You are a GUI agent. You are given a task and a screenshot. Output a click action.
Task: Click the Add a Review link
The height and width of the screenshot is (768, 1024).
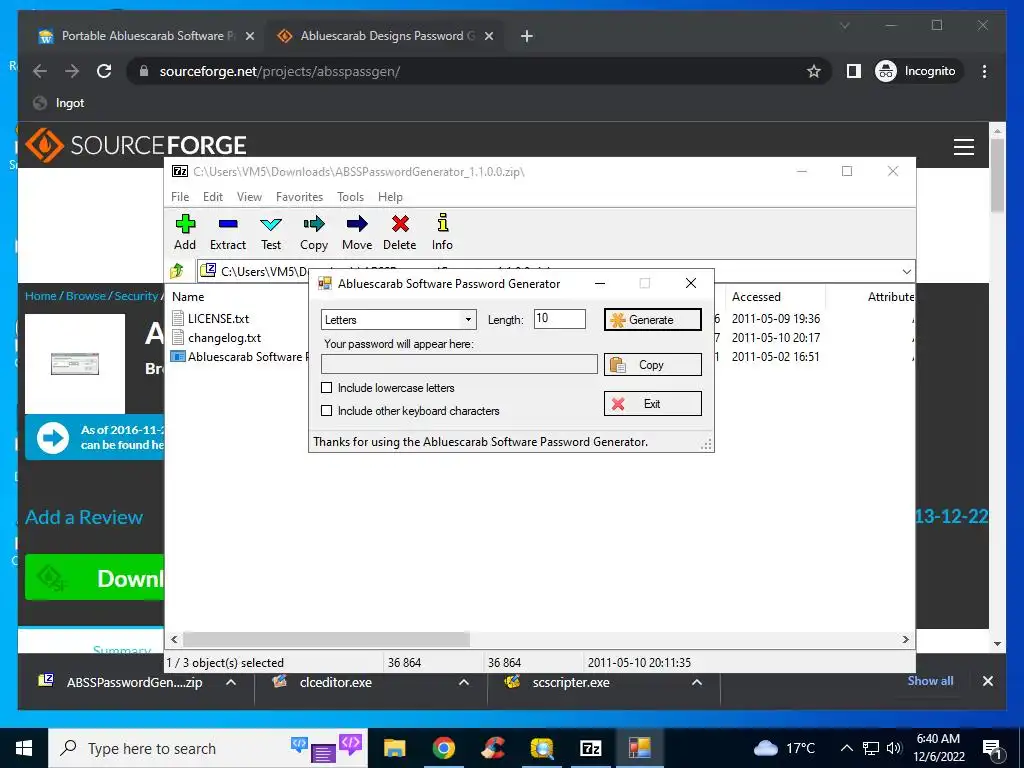[x=84, y=517]
